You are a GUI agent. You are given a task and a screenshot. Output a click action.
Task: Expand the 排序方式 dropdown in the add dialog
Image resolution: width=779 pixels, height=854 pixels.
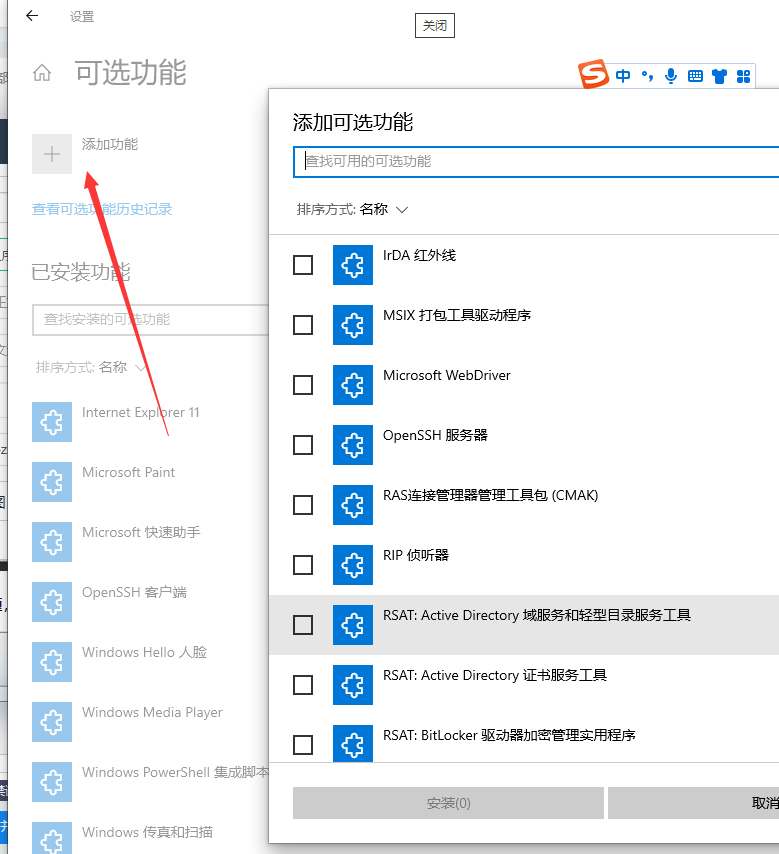coord(353,210)
